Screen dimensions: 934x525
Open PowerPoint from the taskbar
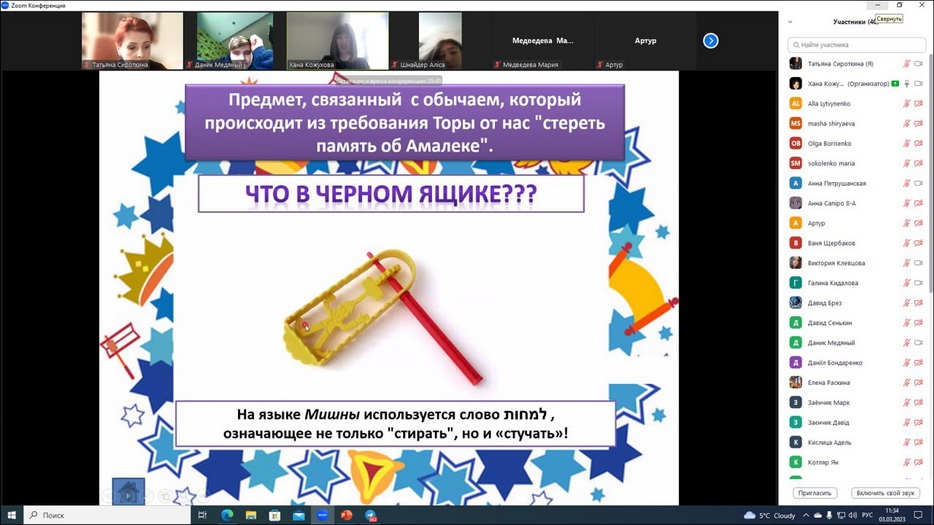tap(347, 515)
